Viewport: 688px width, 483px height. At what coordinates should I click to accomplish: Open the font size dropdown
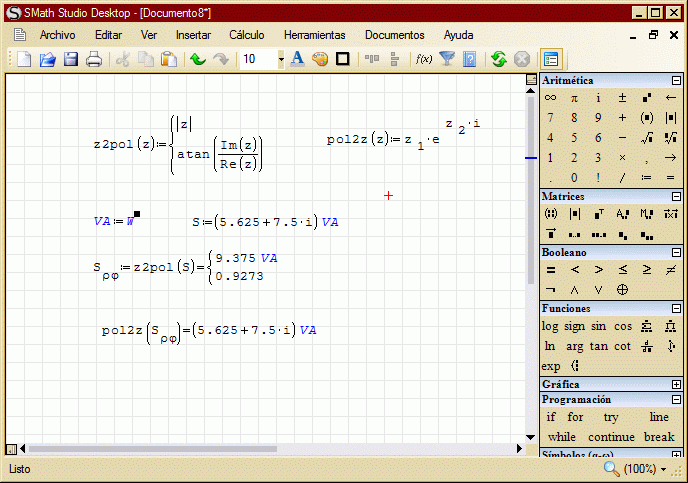pos(281,59)
